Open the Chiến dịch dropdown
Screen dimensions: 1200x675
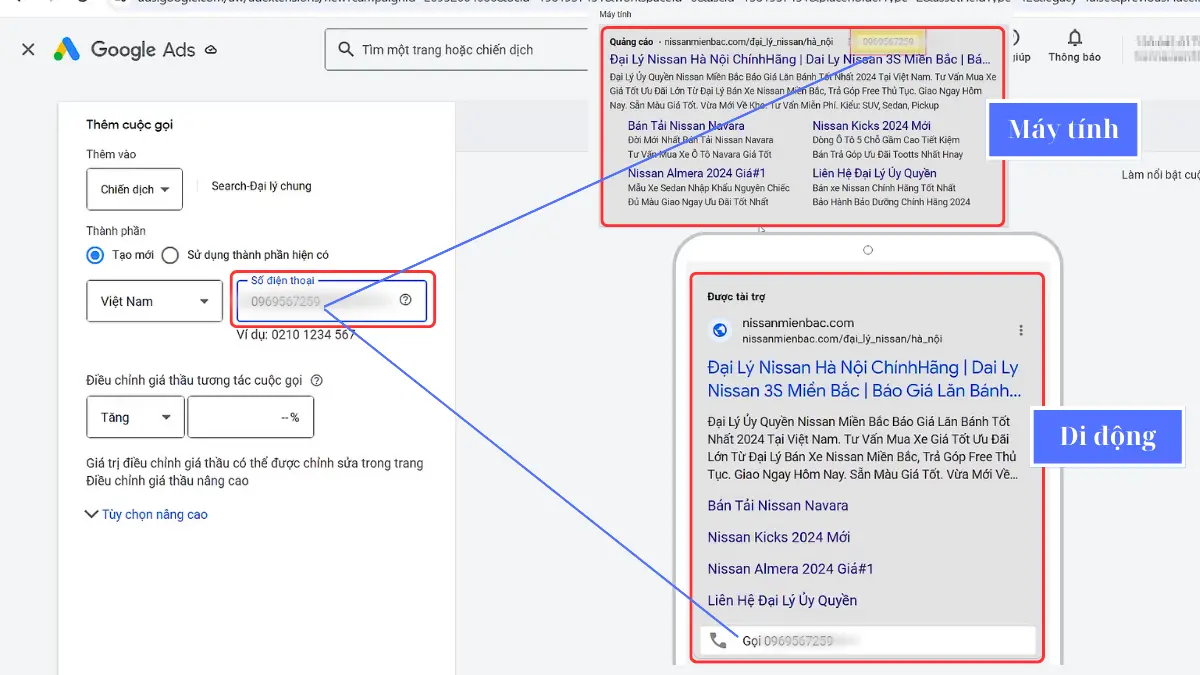click(x=134, y=189)
